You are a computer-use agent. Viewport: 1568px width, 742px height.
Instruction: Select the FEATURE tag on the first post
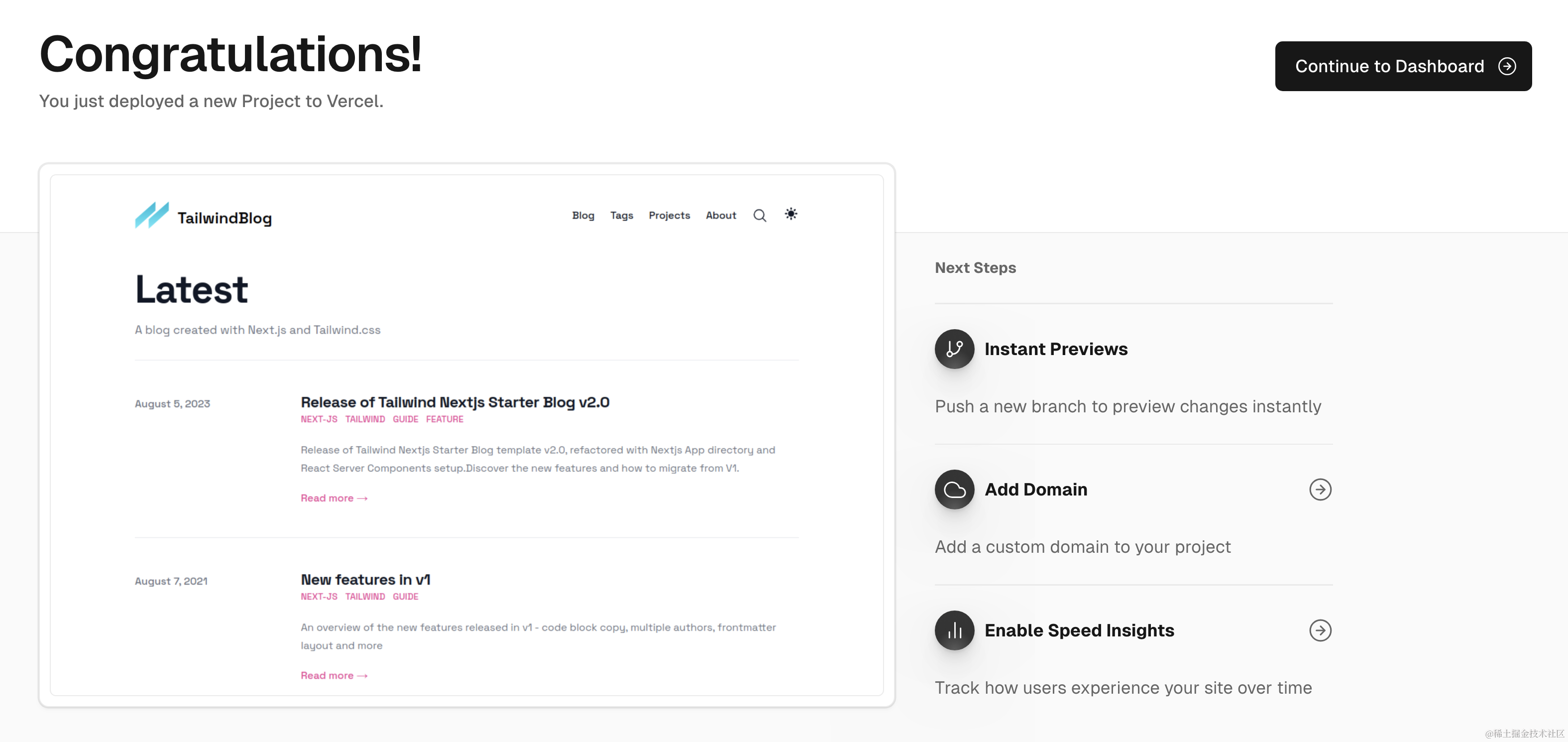tap(445, 420)
